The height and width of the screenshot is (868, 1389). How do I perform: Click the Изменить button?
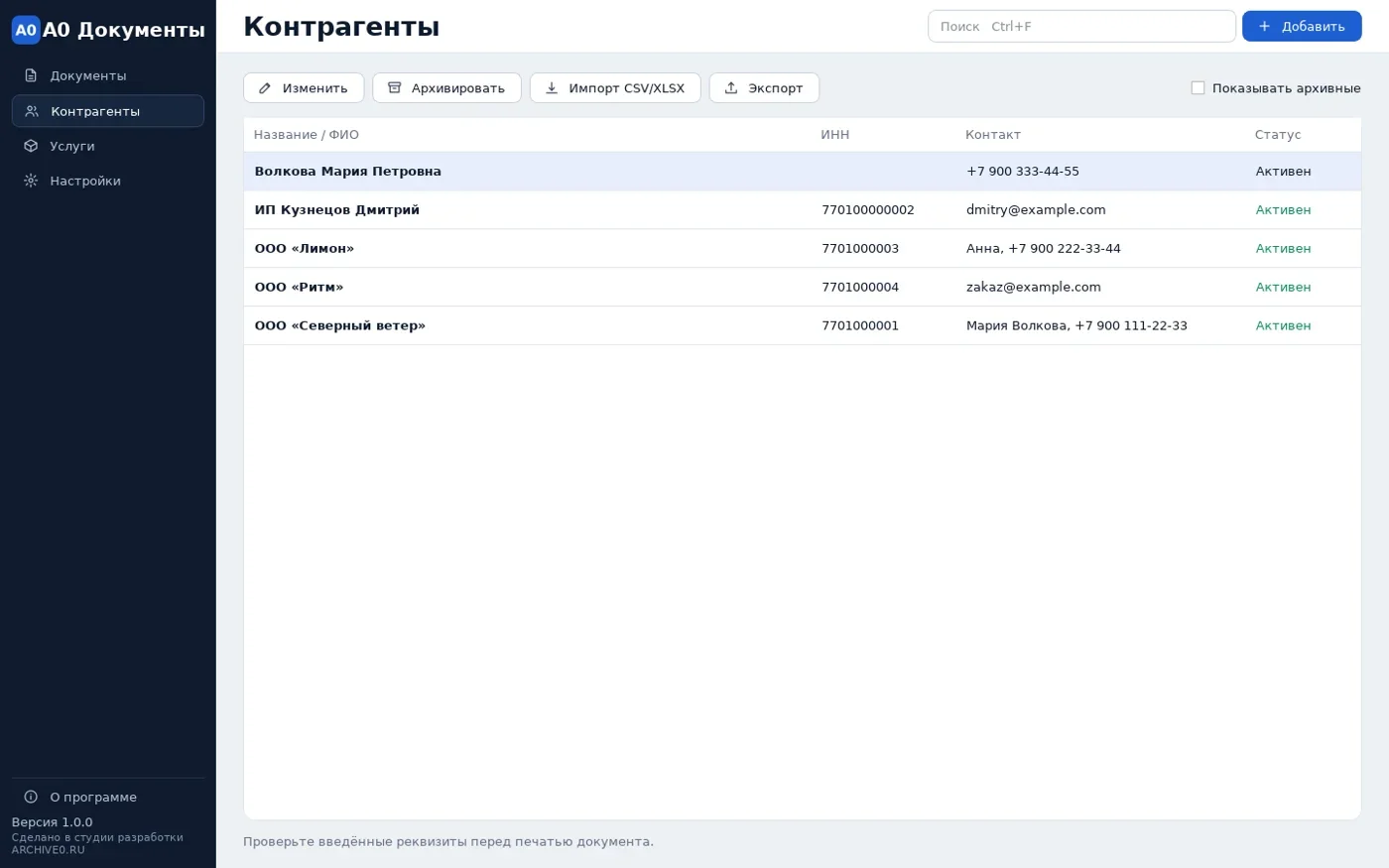[x=304, y=88]
